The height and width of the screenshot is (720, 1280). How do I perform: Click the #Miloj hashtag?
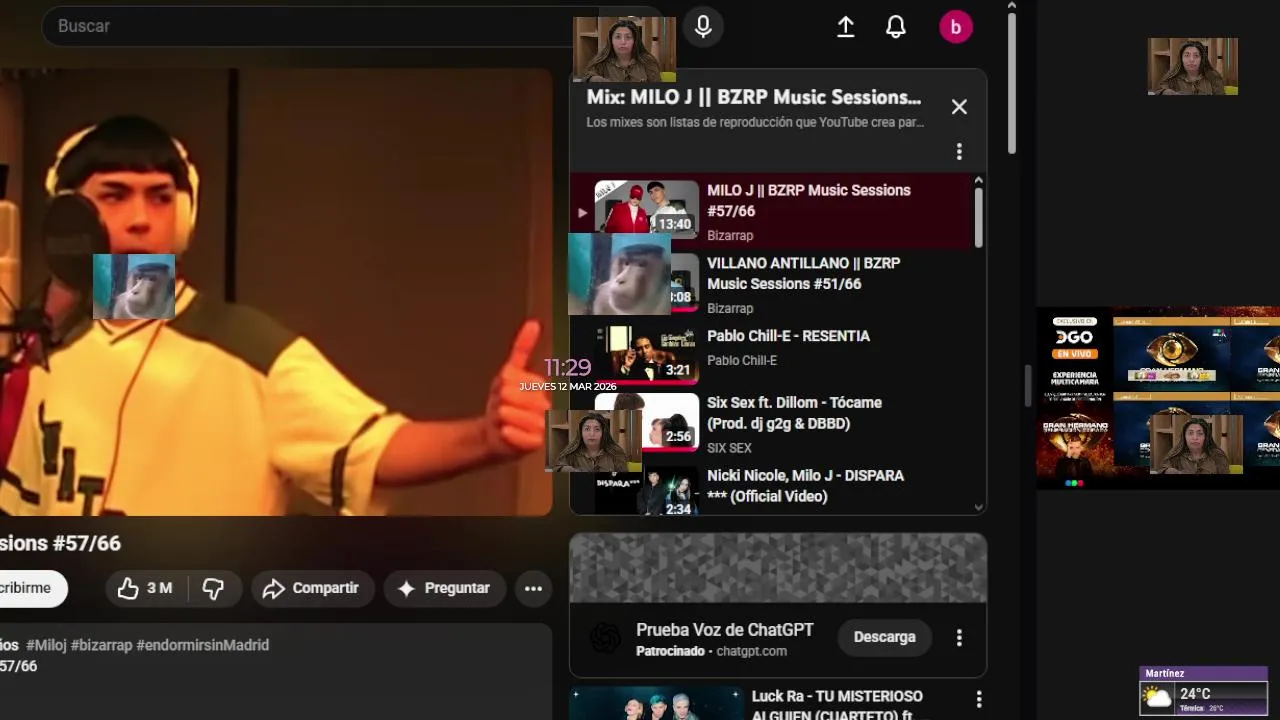tap(46, 645)
